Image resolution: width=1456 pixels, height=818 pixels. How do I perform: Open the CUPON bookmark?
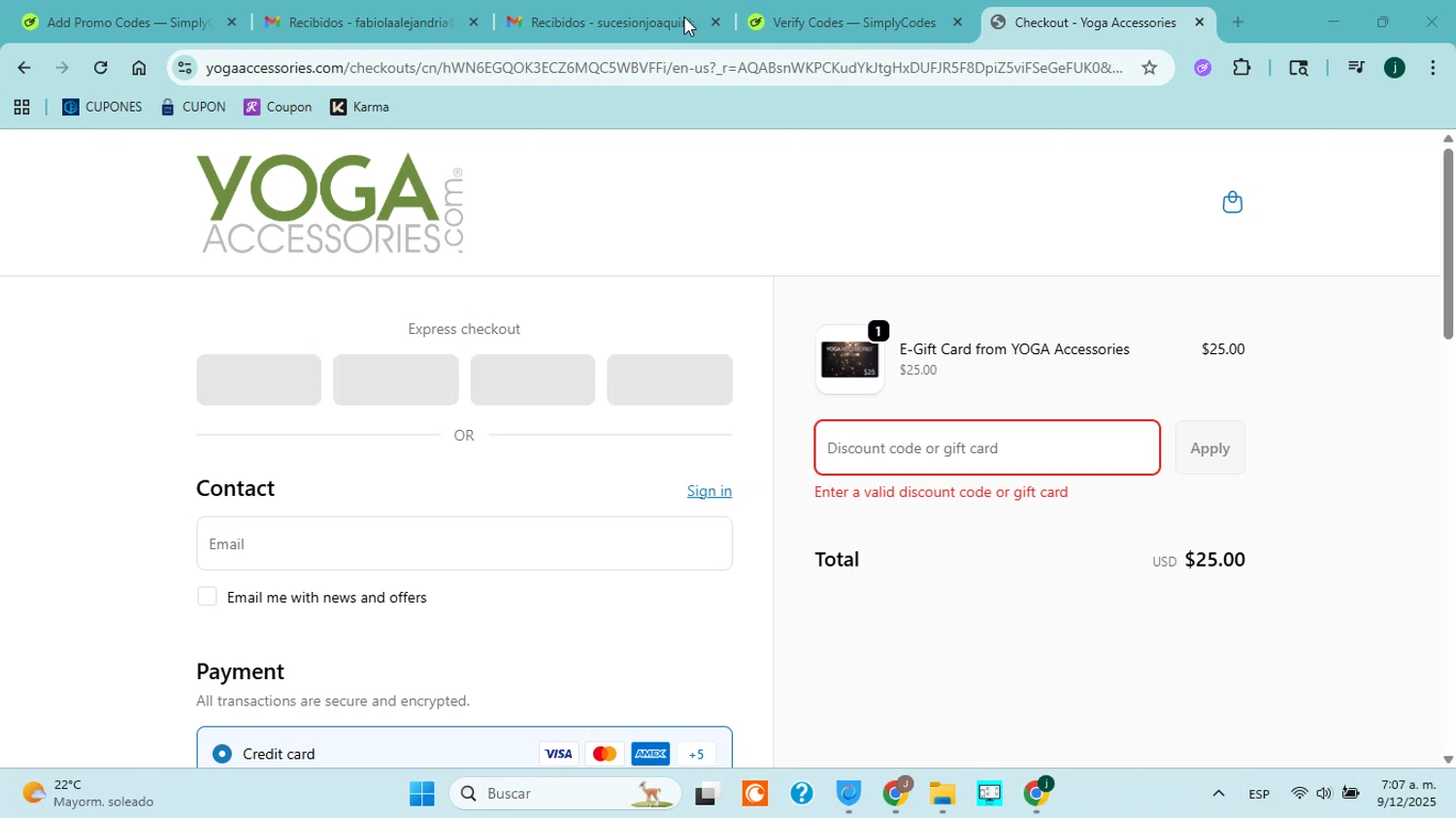(193, 108)
